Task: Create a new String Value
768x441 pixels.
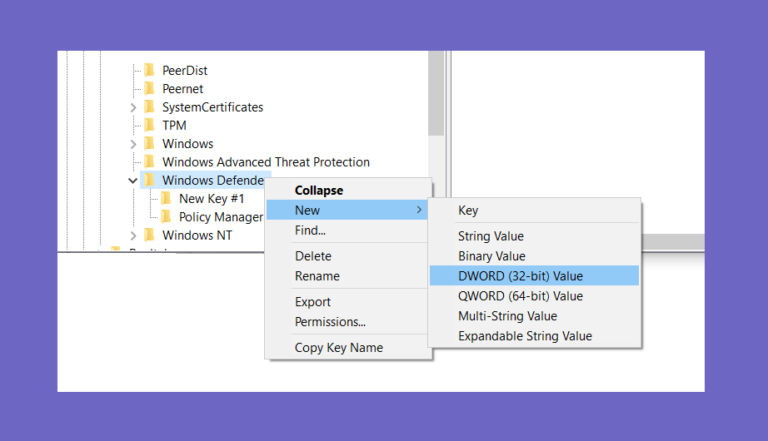Action: pyautogui.click(x=534, y=236)
